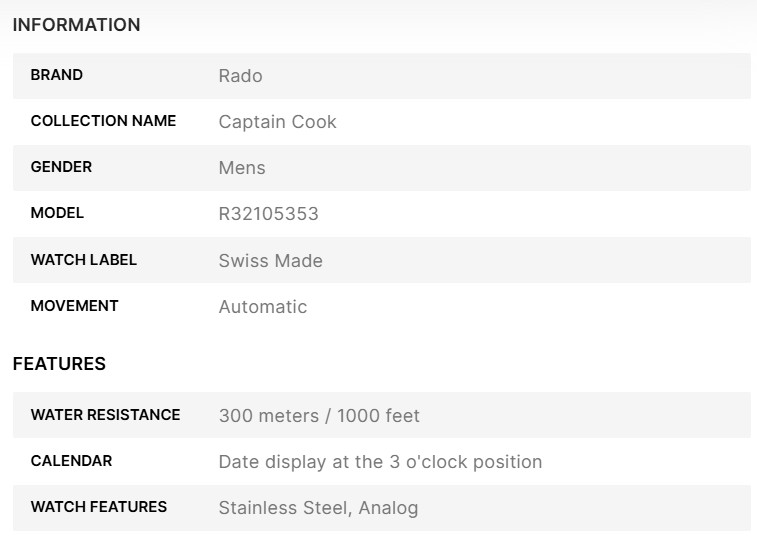Click the MOVEMENT row label
Screen dimensions: 757x541
click(74, 306)
